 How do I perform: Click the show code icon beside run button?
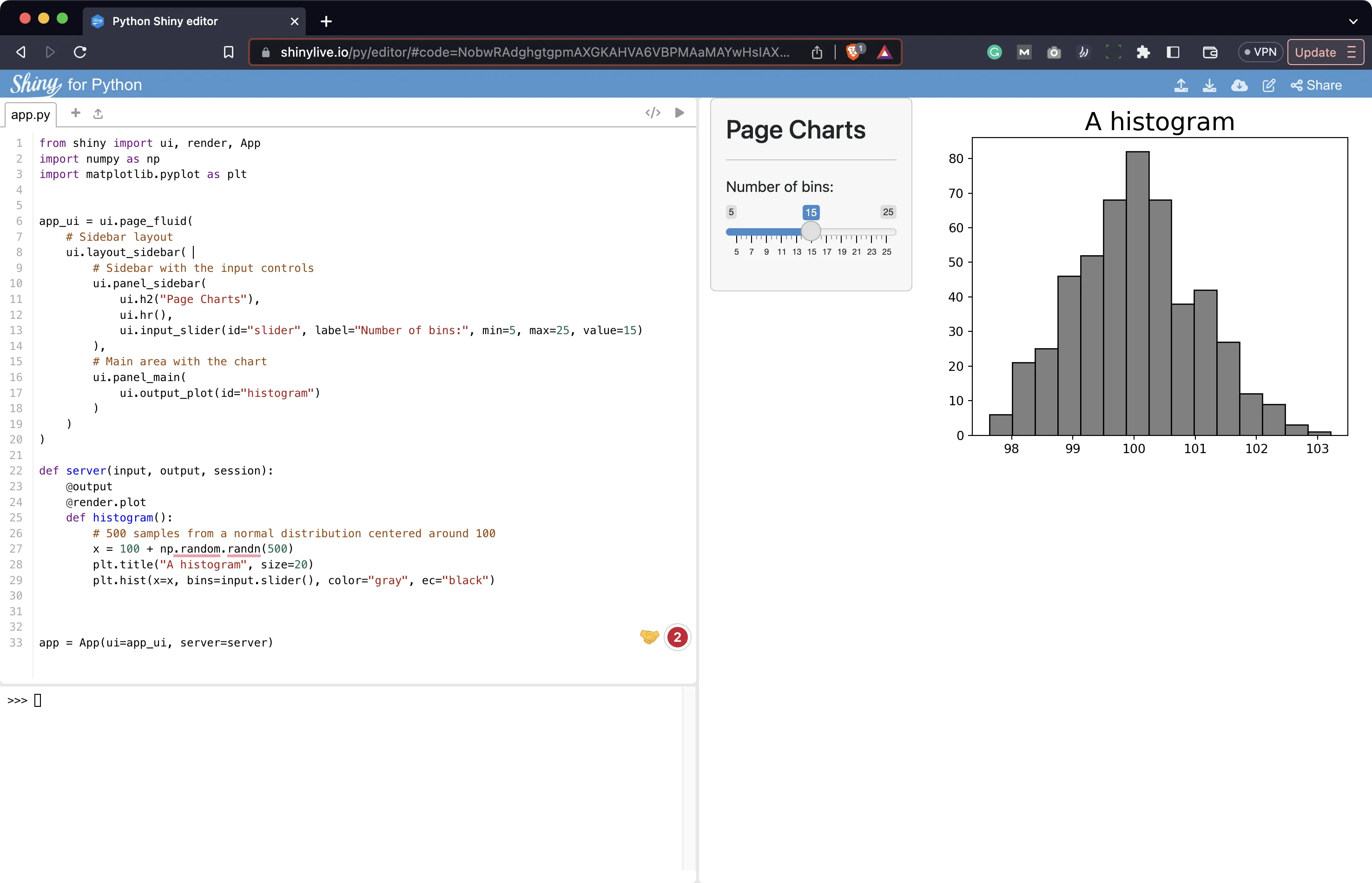[x=653, y=113]
